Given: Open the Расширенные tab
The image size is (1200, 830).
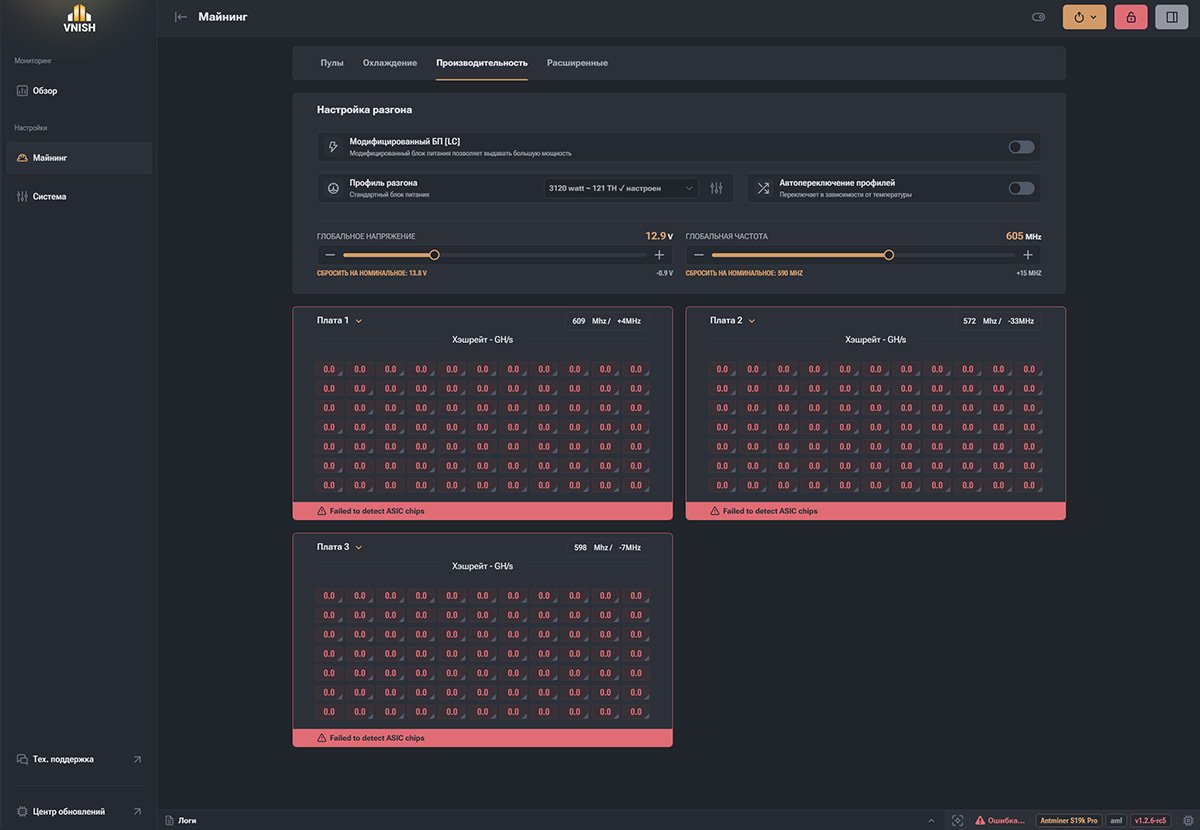Looking at the screenshot, I should coord(577,63).
